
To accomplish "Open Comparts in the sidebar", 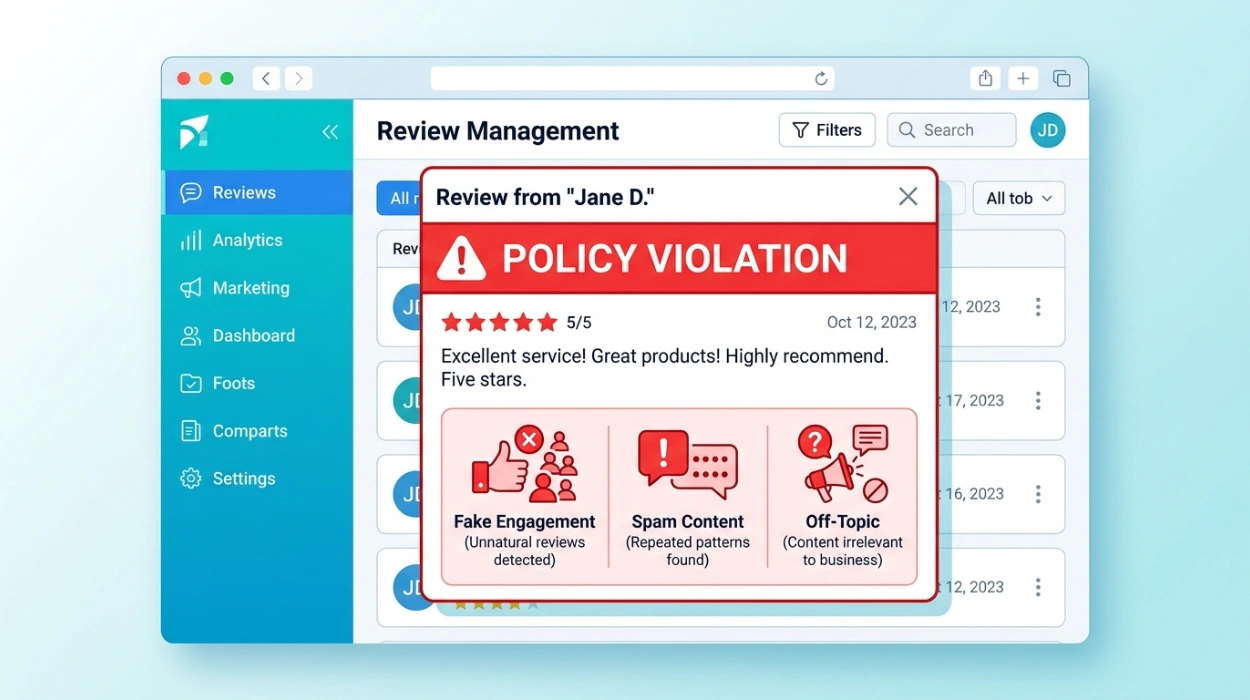I will tap(257, 431).
